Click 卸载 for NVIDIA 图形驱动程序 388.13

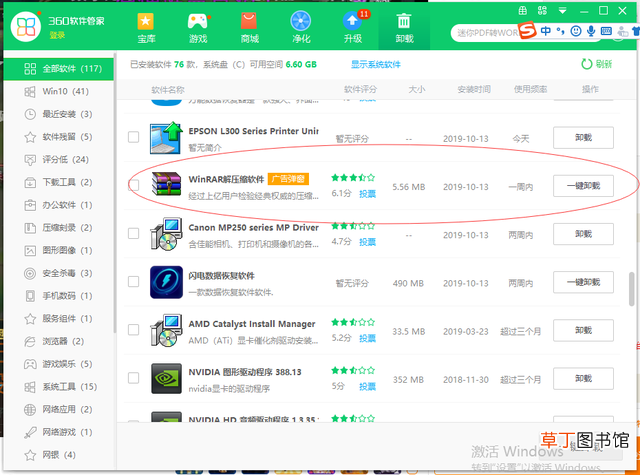(x=583, y=379)
